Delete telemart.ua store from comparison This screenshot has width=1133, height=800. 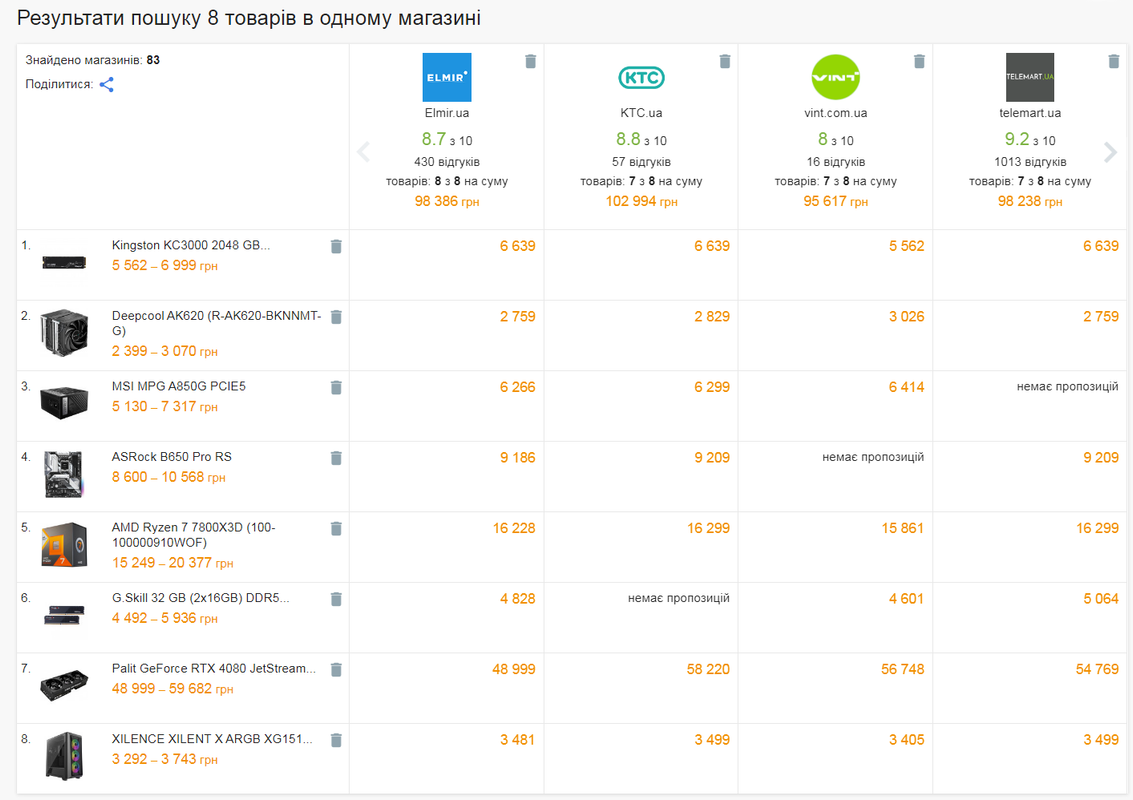tap(1113, 61)
